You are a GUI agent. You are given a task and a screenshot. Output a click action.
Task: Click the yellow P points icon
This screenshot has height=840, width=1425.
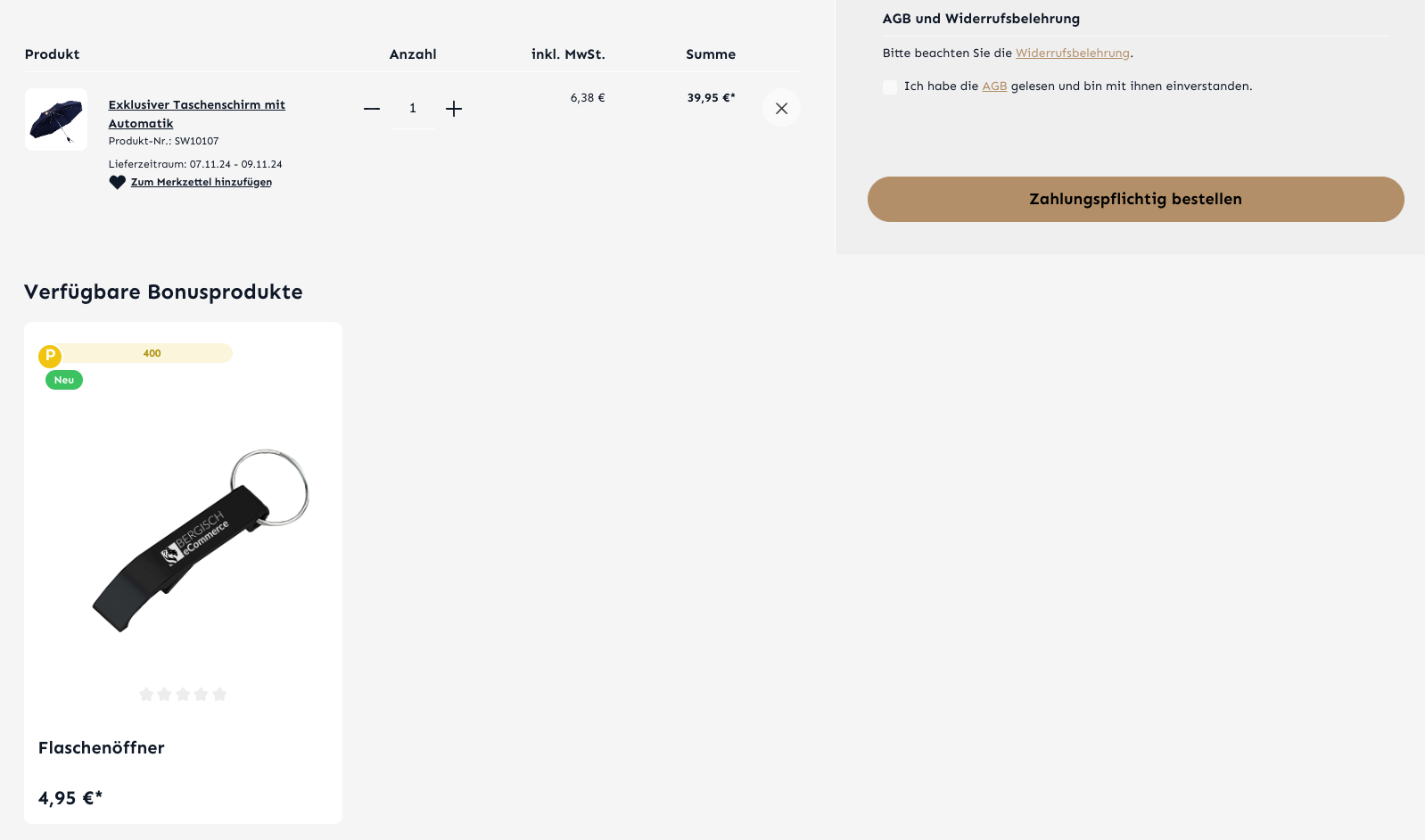click(x=50, y=356)
